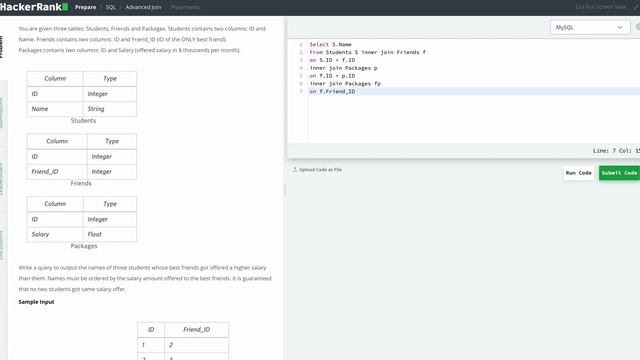Screen dimensions: 640x360
Task: Click the 'ID' header in sample input table
Action: (151, 329)
